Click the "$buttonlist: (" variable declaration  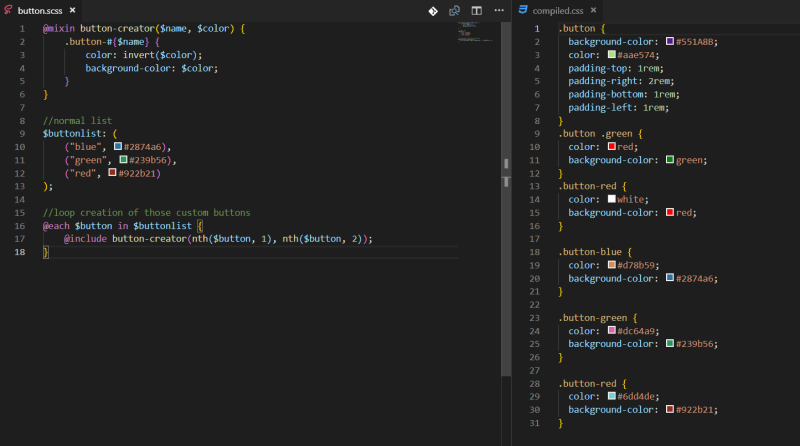tap(80, 134)
